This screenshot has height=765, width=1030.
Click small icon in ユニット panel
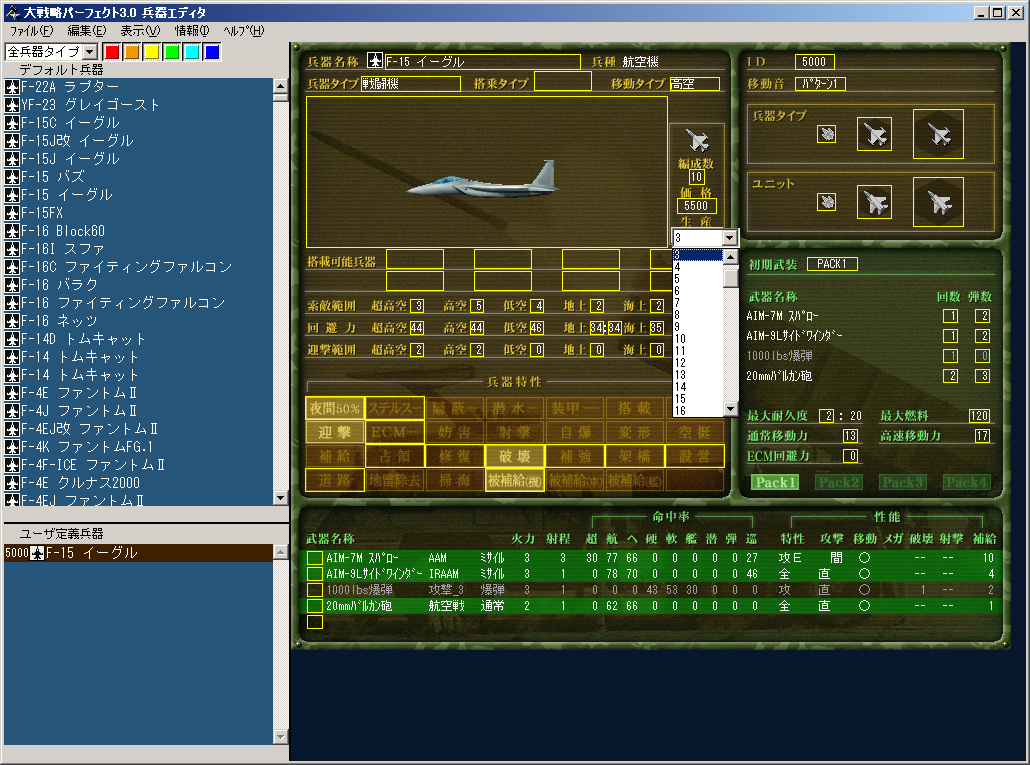[x=826, y=202]
